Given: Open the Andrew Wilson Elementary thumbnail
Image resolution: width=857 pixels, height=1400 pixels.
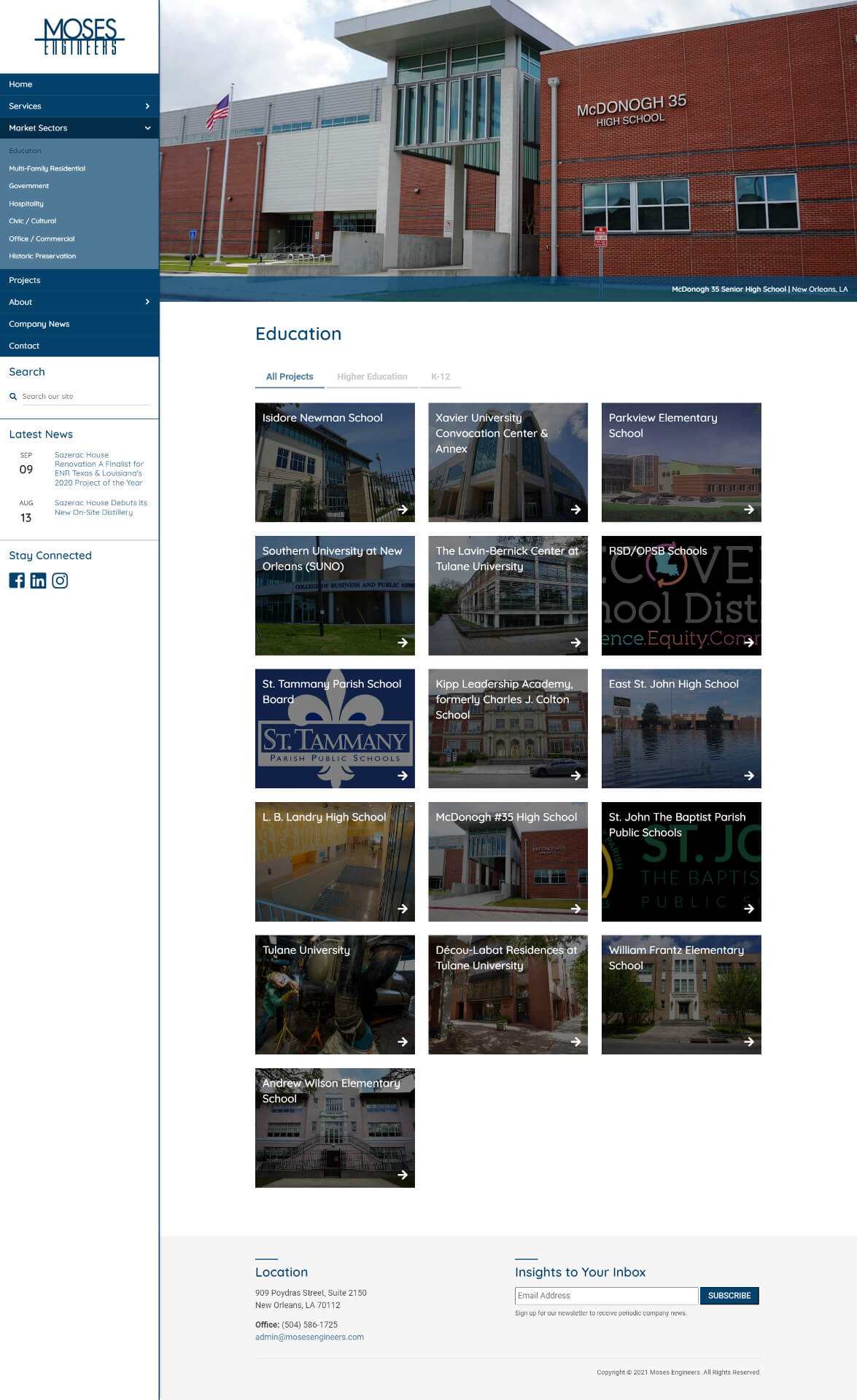Looking at the screenshot, I should point(335,1128).
